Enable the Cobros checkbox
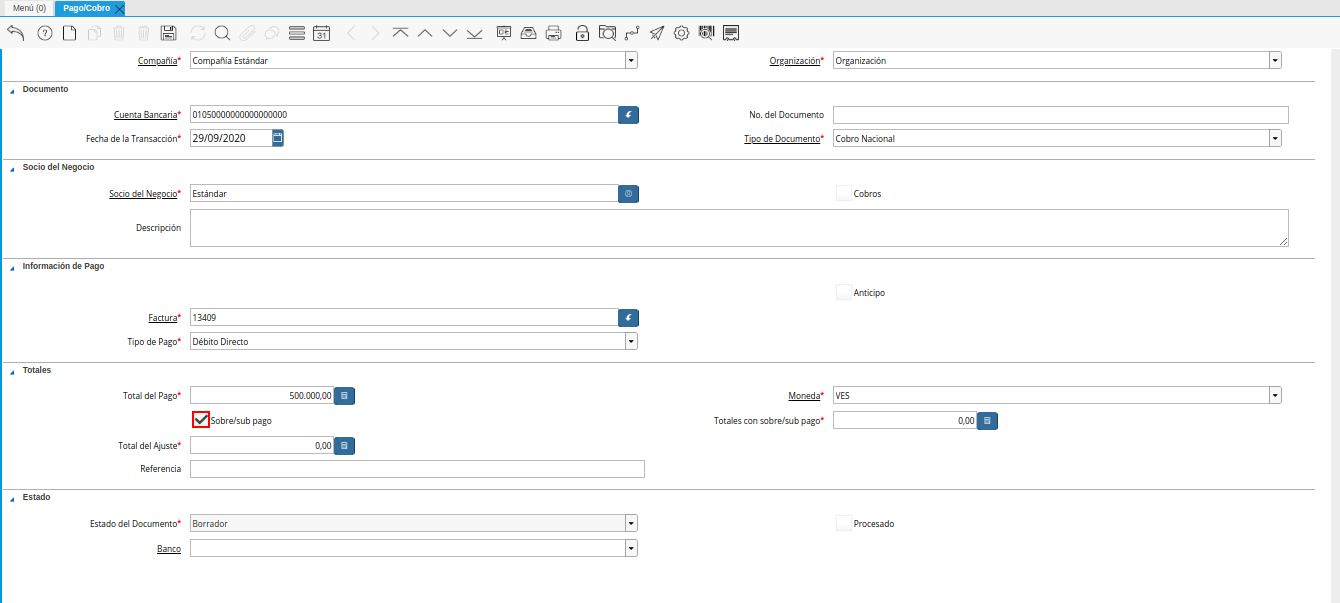This screenshot has height=603, width=1340. click(x=843, y=193)
